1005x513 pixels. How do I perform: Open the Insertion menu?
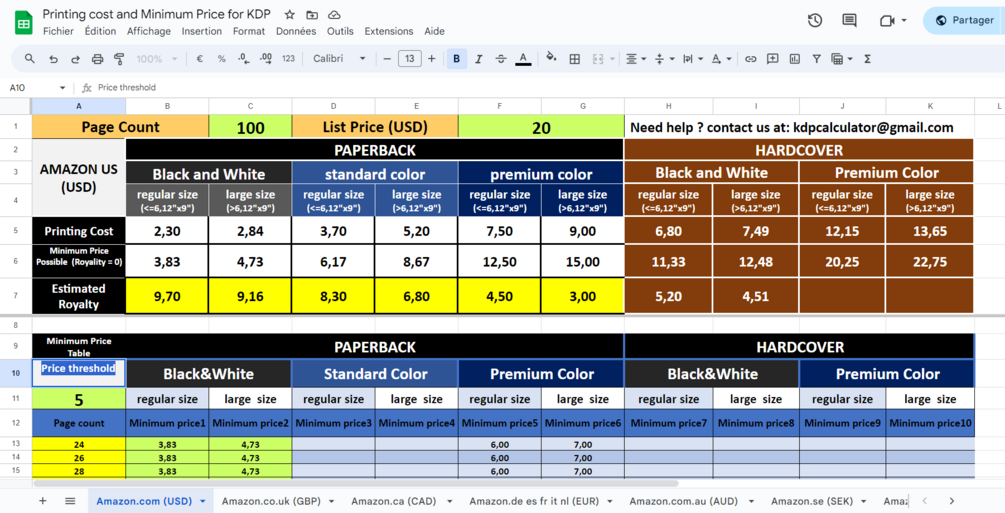[202, 31]
